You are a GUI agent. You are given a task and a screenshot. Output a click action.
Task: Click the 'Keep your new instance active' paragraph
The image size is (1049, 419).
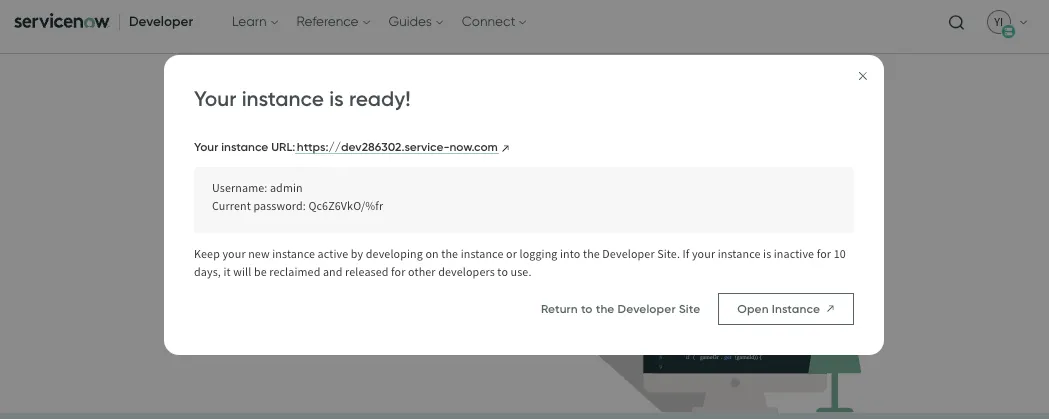click(x=520, y=263)
